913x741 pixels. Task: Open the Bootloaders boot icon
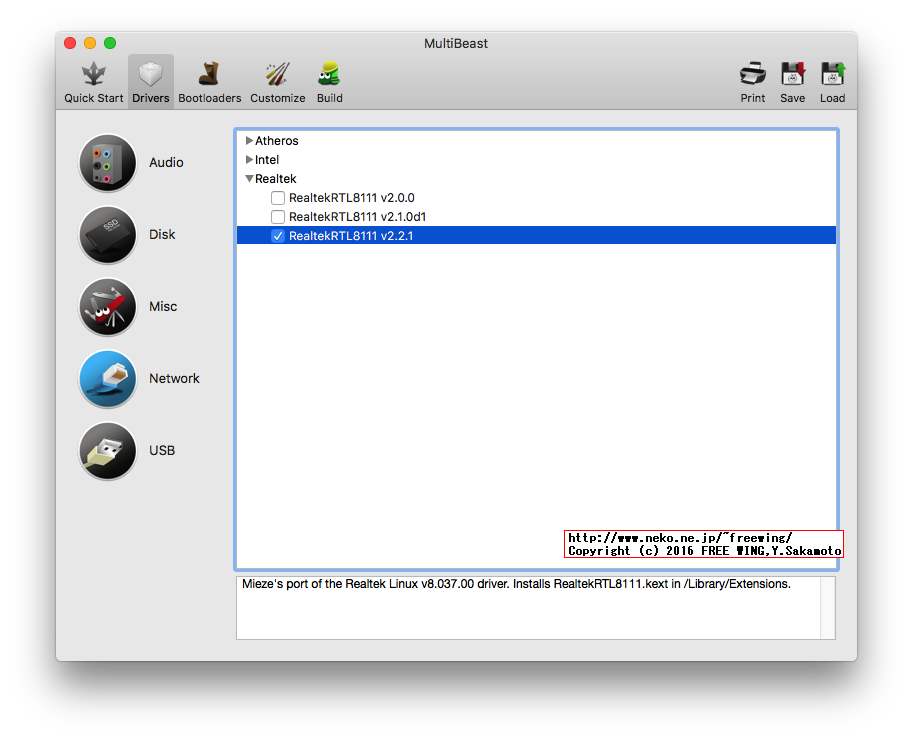click(x=209, y=75)
